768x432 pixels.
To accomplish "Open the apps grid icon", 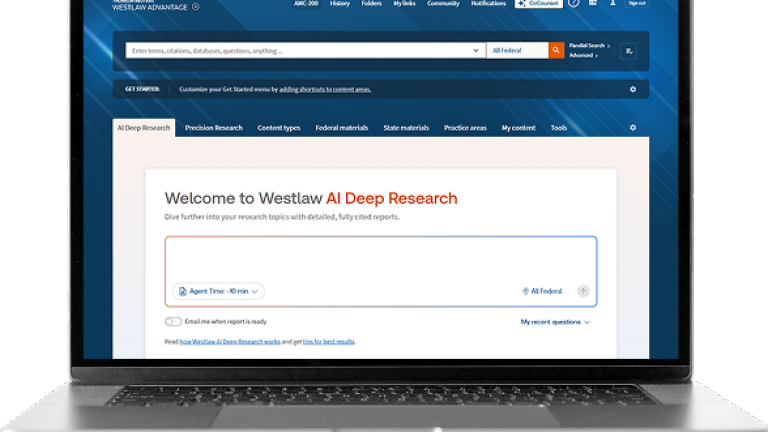I will point(593,3).
